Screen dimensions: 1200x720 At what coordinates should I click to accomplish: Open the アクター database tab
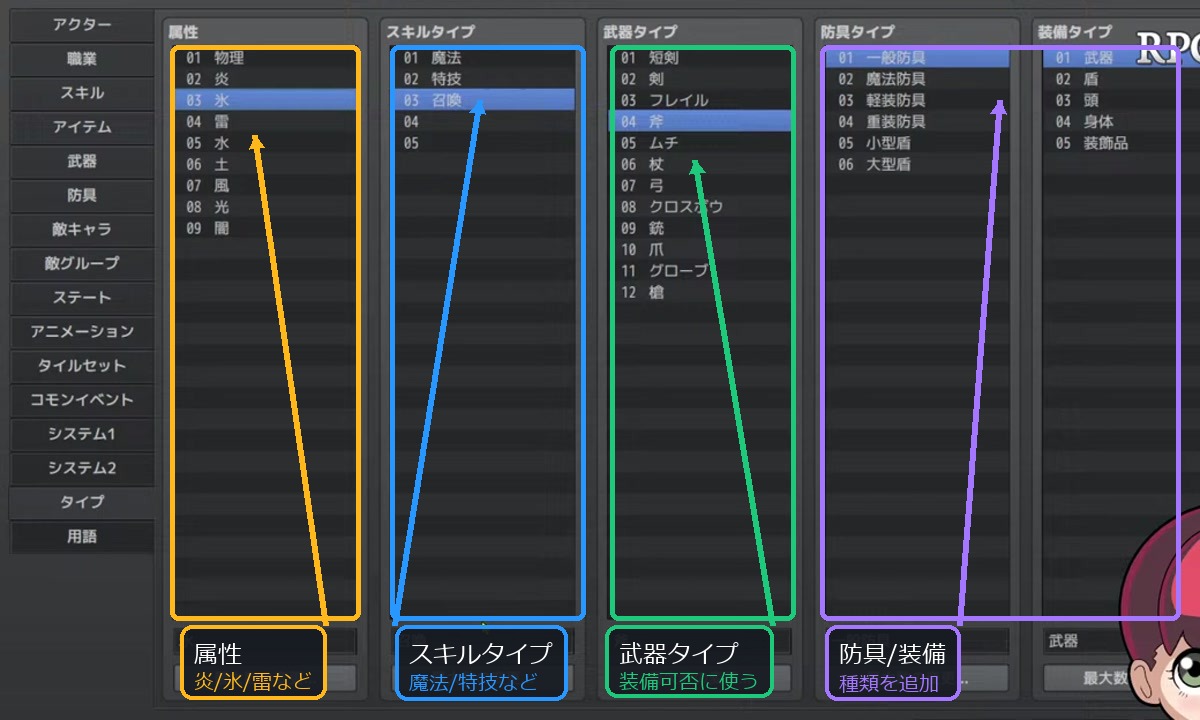(82, 25)
